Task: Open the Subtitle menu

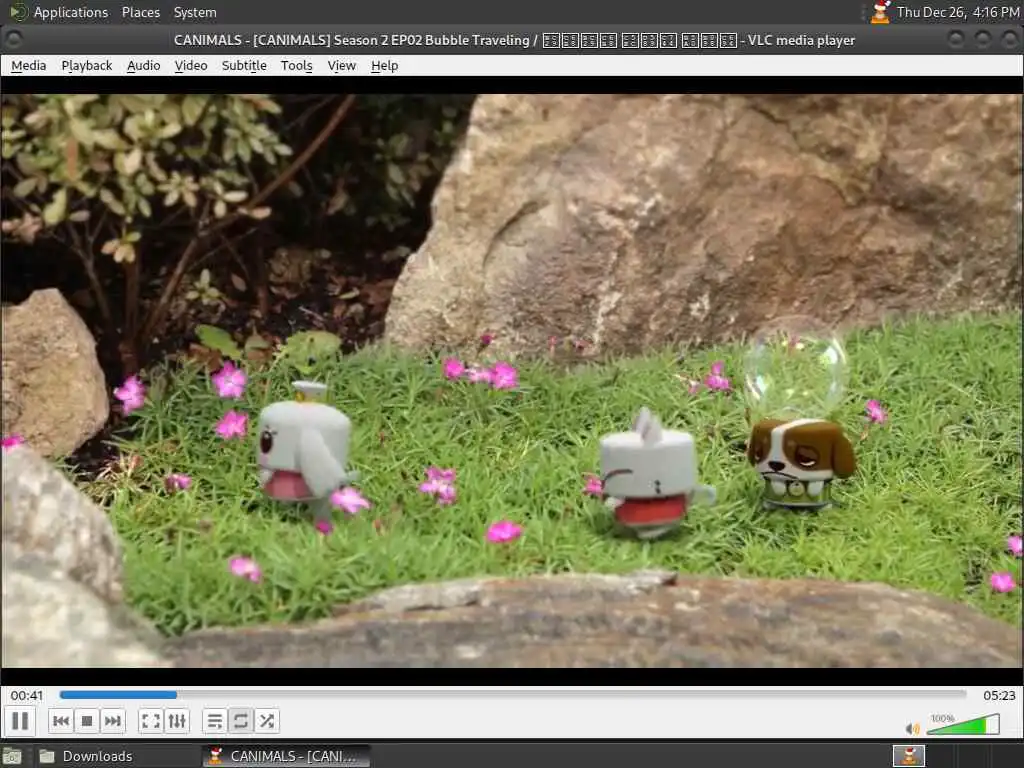Action: 244,65
